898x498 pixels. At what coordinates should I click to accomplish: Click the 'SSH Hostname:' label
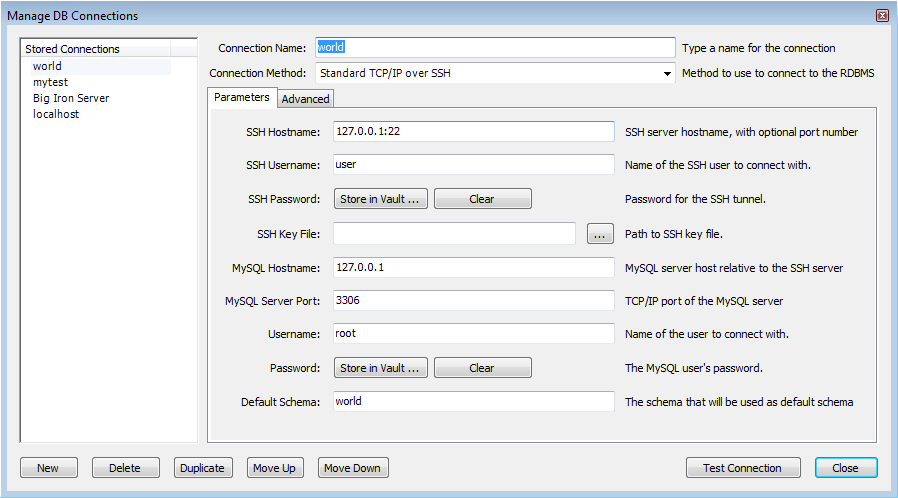coord(283,132)
